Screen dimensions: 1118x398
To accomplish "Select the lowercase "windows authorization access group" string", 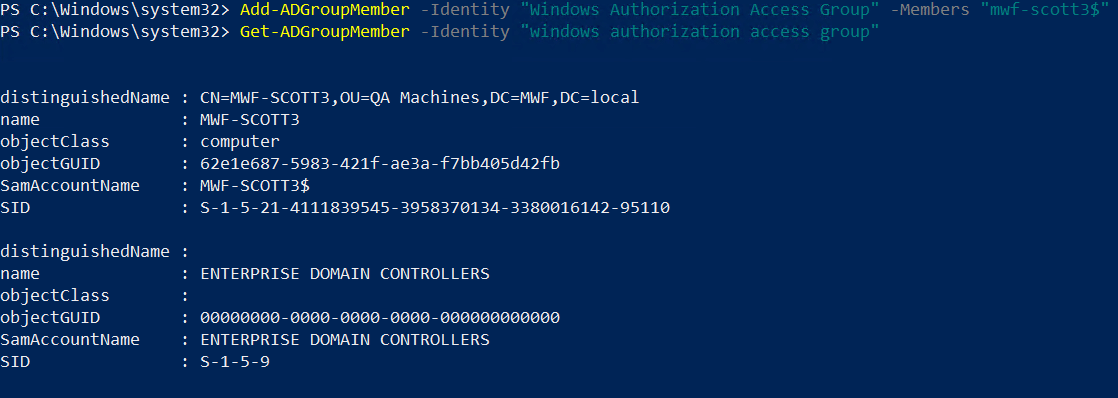I will pos(703,32).
